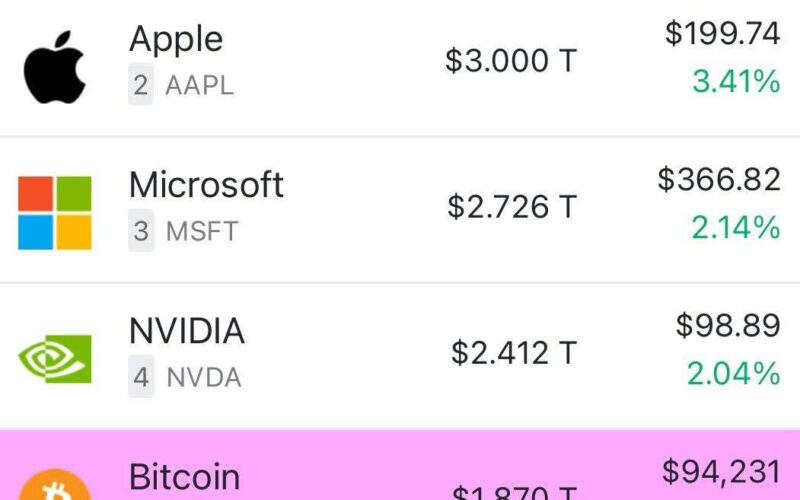Click the NVDA ticker symbol
The width and height of the screenshot is (800, 500).
(204, 378)
